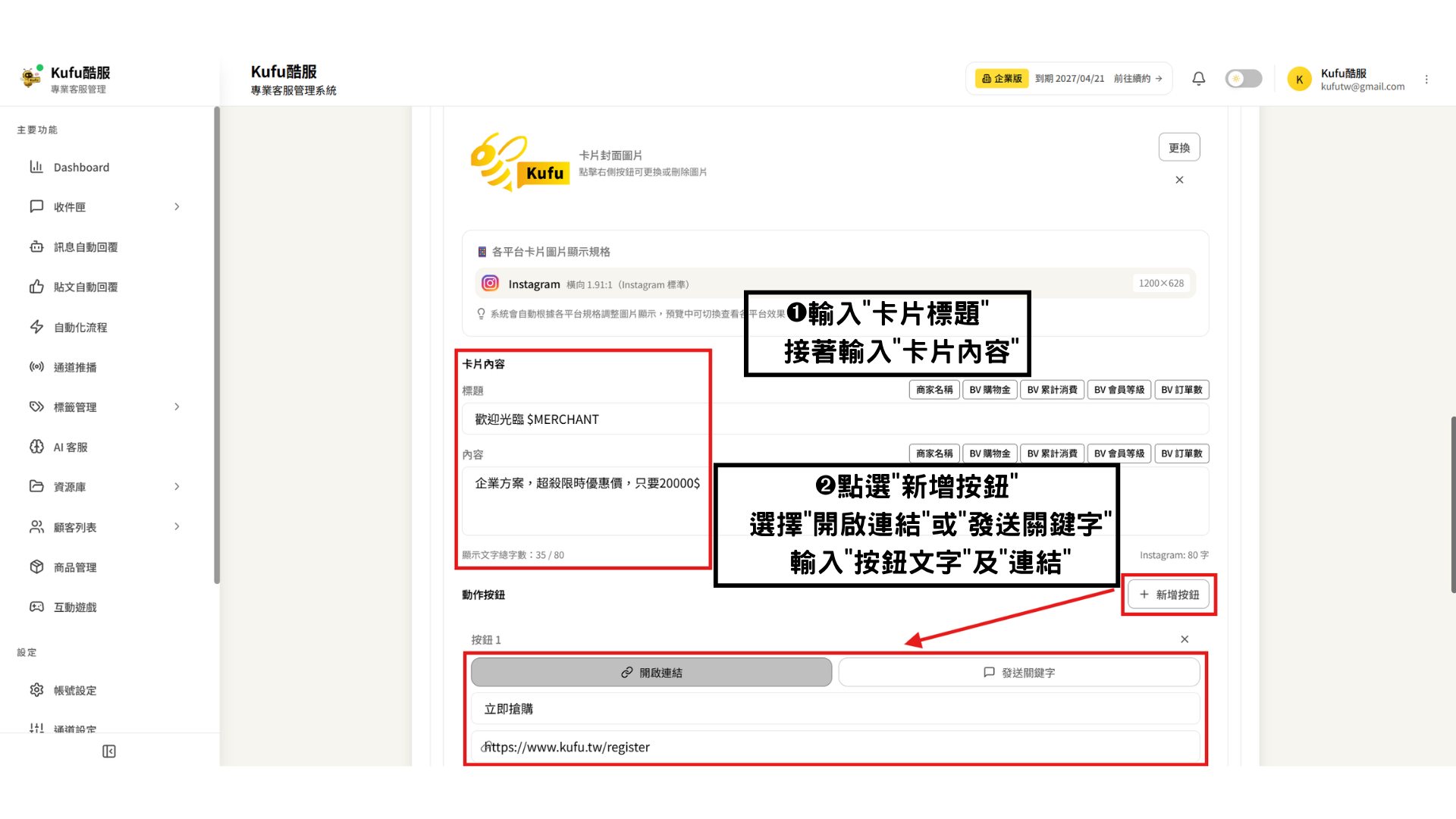Expand the 顧客列表 submenu chevron
Viewport: 1456px width, 819px height.
click(x=177, y=526)
